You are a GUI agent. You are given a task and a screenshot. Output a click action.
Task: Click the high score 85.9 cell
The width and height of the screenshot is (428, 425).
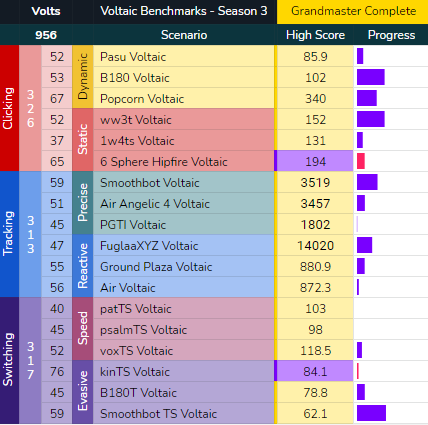point(315,57)
